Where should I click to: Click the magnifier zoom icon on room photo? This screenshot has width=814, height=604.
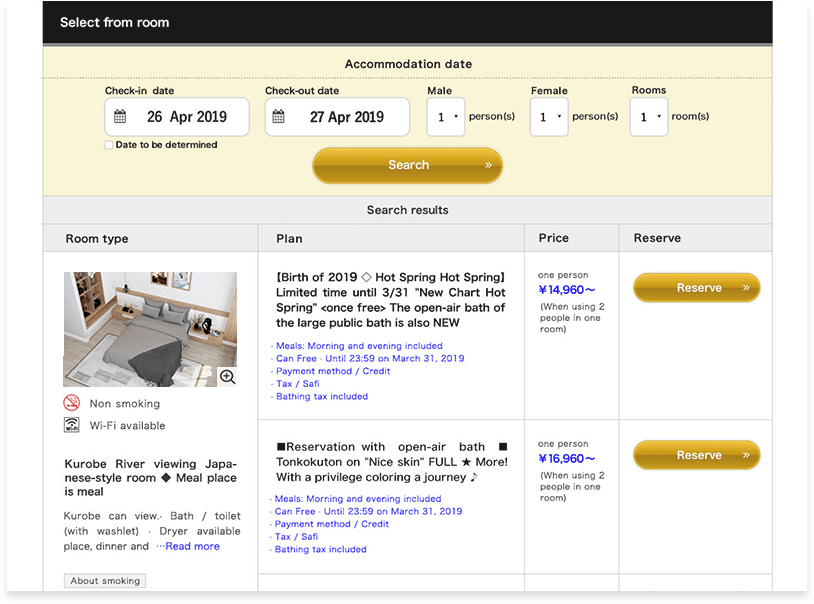pos(227,376)
